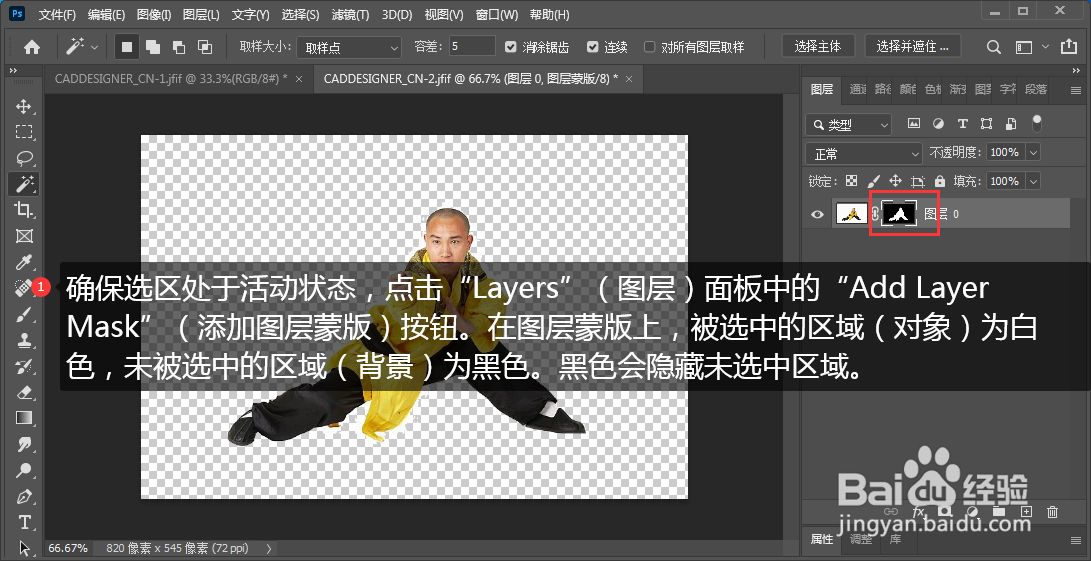1091x561 pixels.
Task: Click Intersect with selection mode icon
Action: (x=205, y=47)
